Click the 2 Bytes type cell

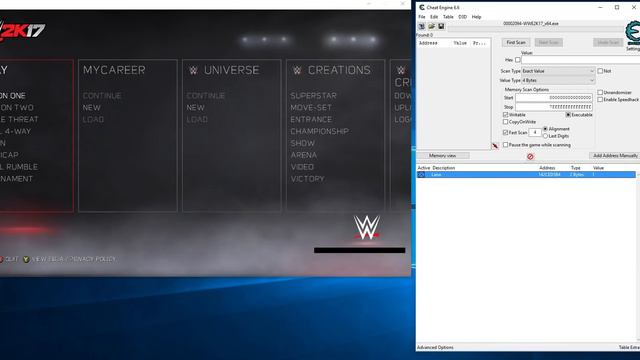577,175
